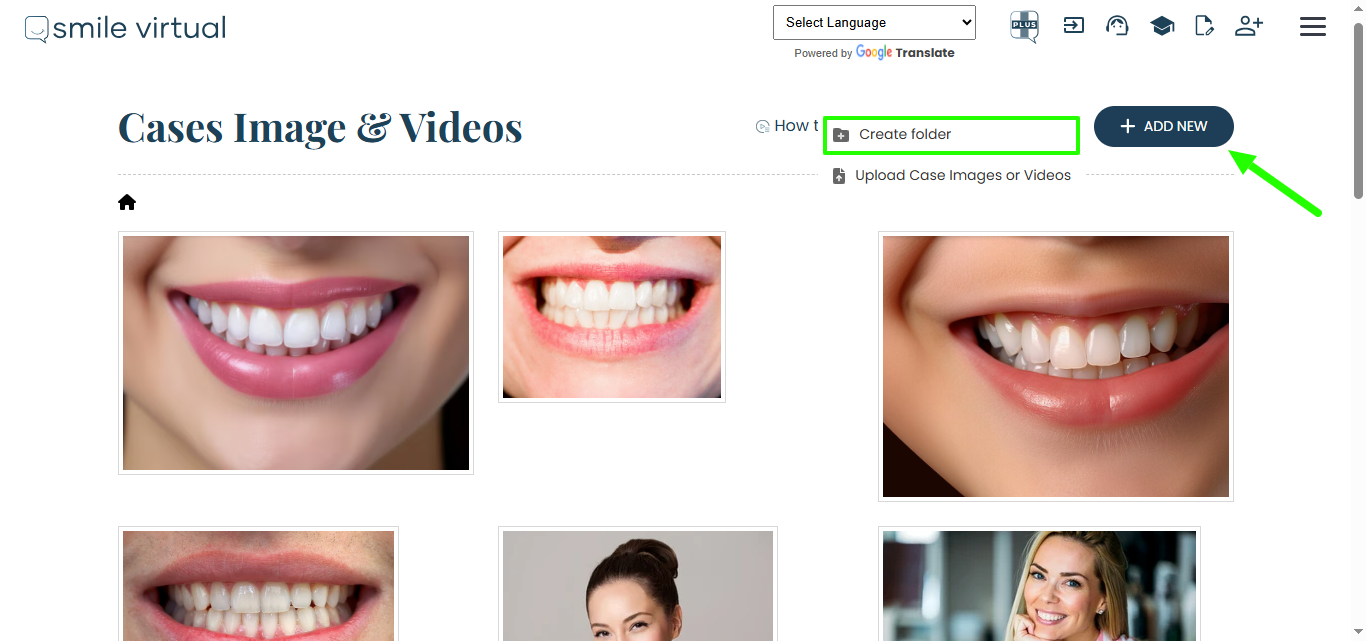Viewport: 1366px width, 641px height.
Task: Open the woman with hair bun thumbnail
Action: (x=638, y=584)
